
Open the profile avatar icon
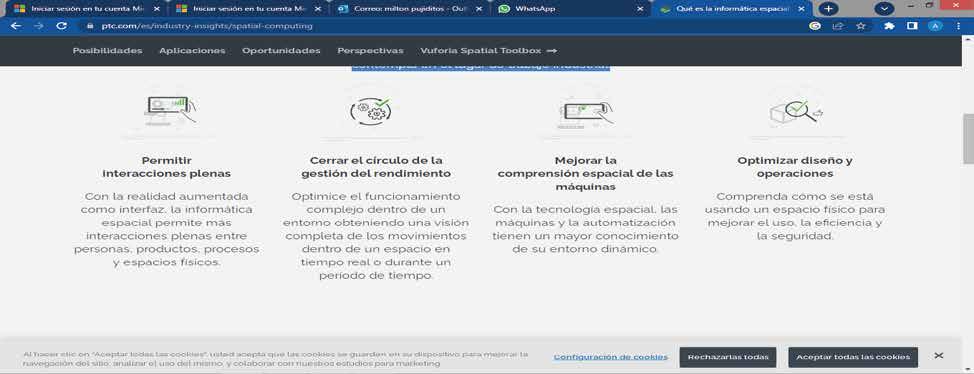click(935, 26)
